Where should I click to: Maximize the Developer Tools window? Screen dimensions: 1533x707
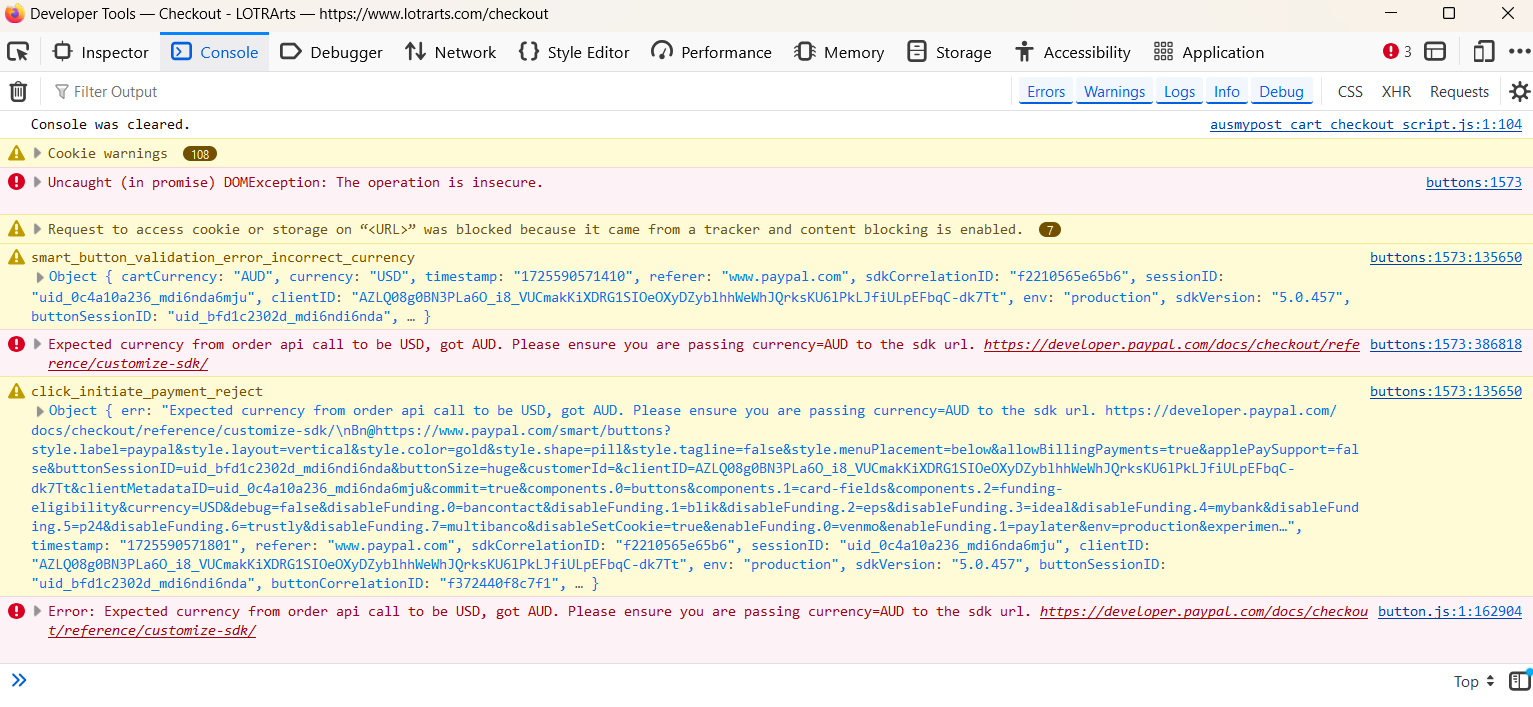coord(1449,14)
